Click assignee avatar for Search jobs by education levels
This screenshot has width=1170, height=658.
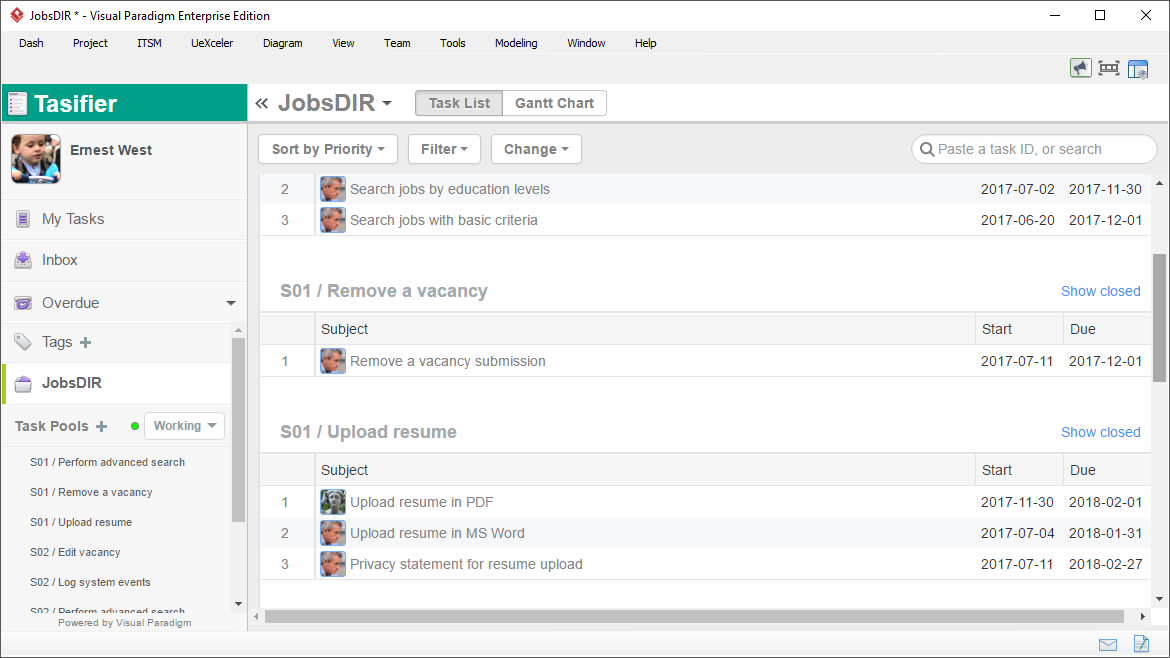click(333, 189)
